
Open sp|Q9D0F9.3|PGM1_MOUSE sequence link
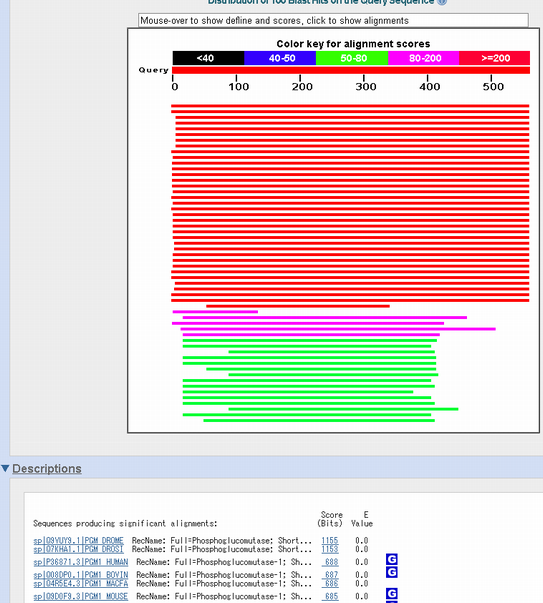(81, 596)
